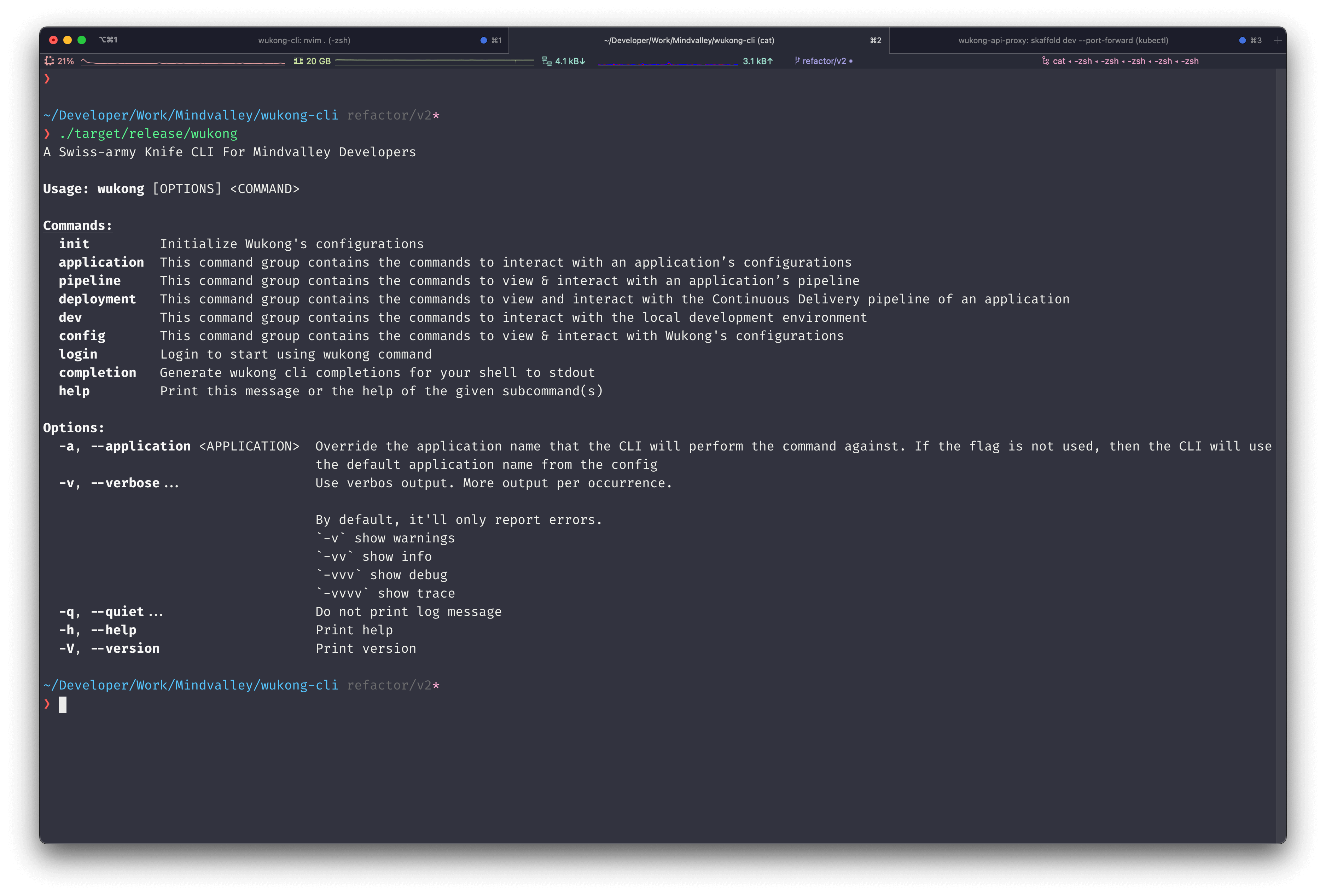Select the ~/Developer/Work/Mindvalley/wukong-cli (cat) tab

[689, 41]
